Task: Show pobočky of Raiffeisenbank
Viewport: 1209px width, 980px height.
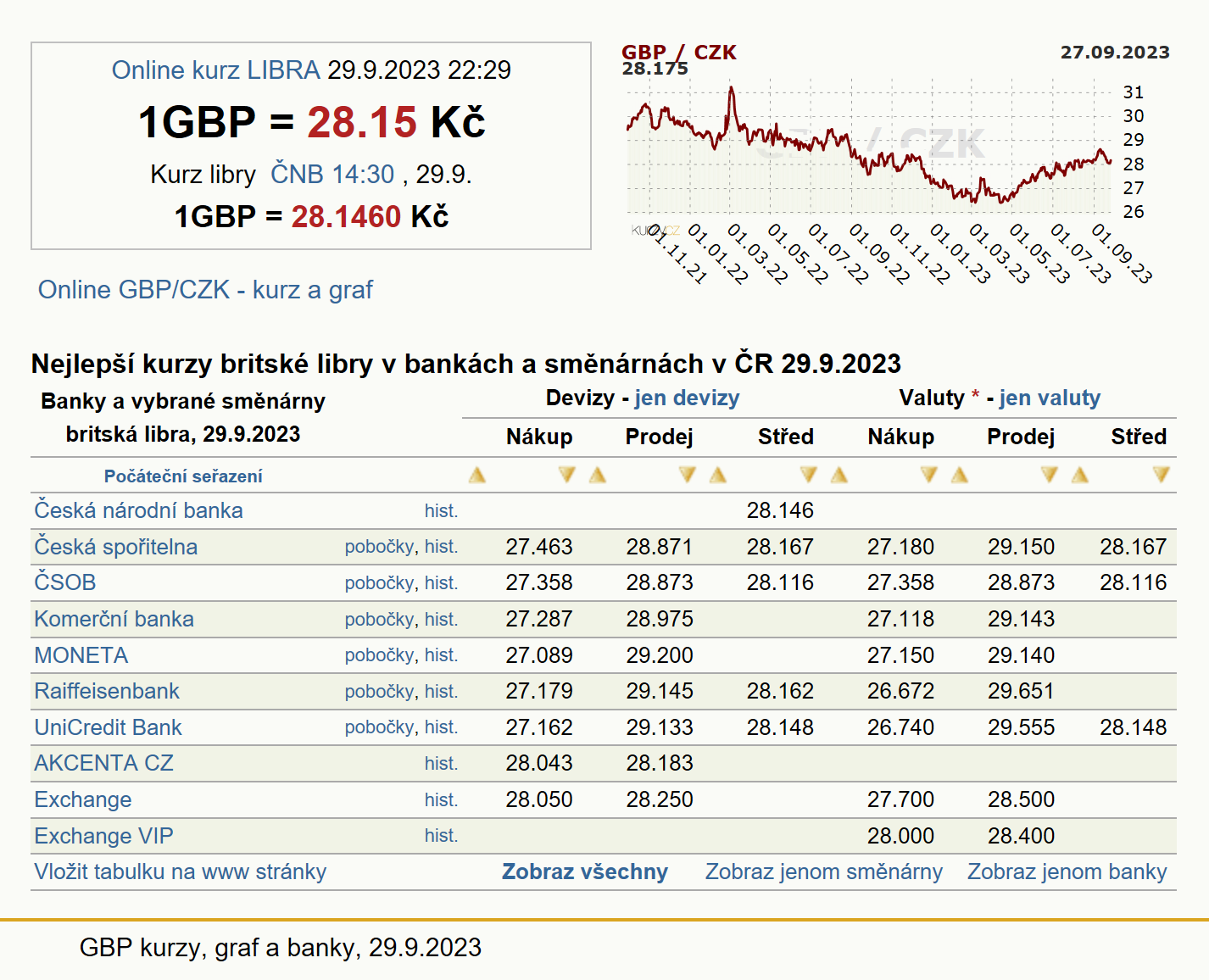Action: click(x=379, y=692)
